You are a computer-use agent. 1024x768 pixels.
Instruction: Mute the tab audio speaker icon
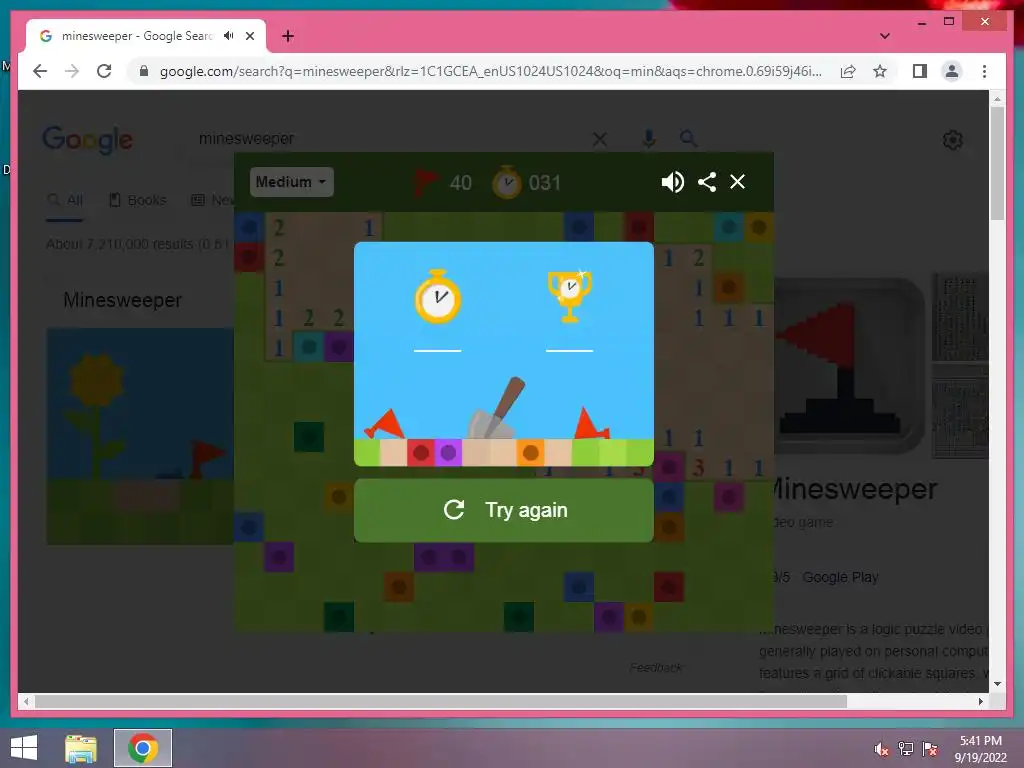coord(229,36)
